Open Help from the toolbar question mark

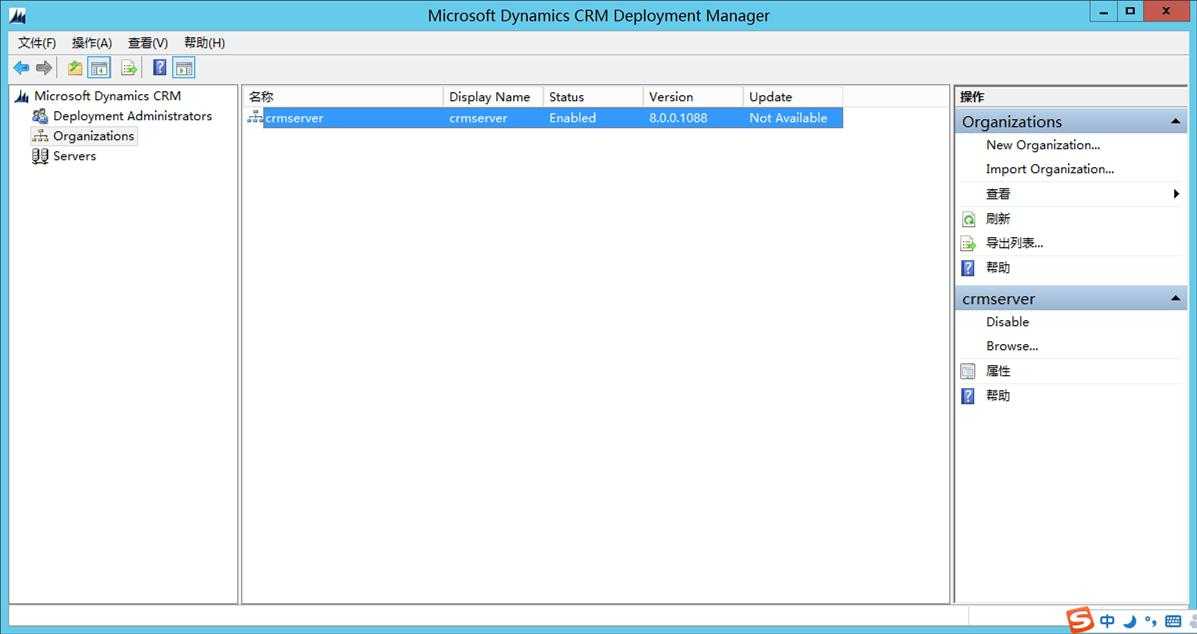[x=160, y=68]
